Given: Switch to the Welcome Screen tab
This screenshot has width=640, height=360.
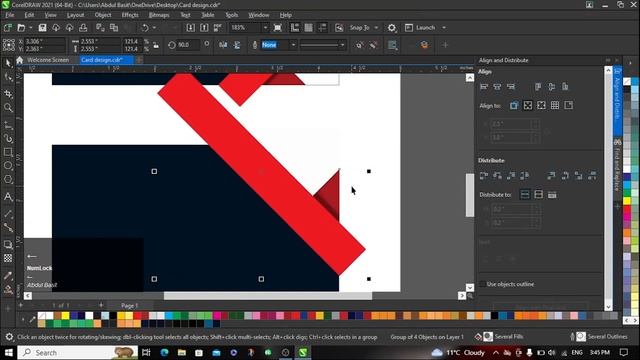Looking at the screenshot, I should coord(48,60).
